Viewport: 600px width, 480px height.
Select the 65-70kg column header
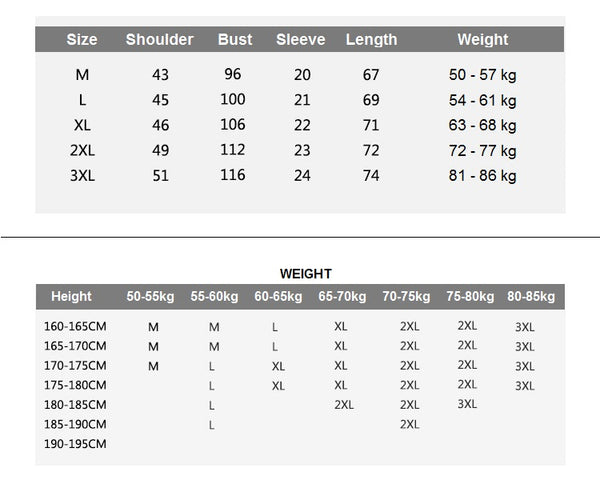342,296
